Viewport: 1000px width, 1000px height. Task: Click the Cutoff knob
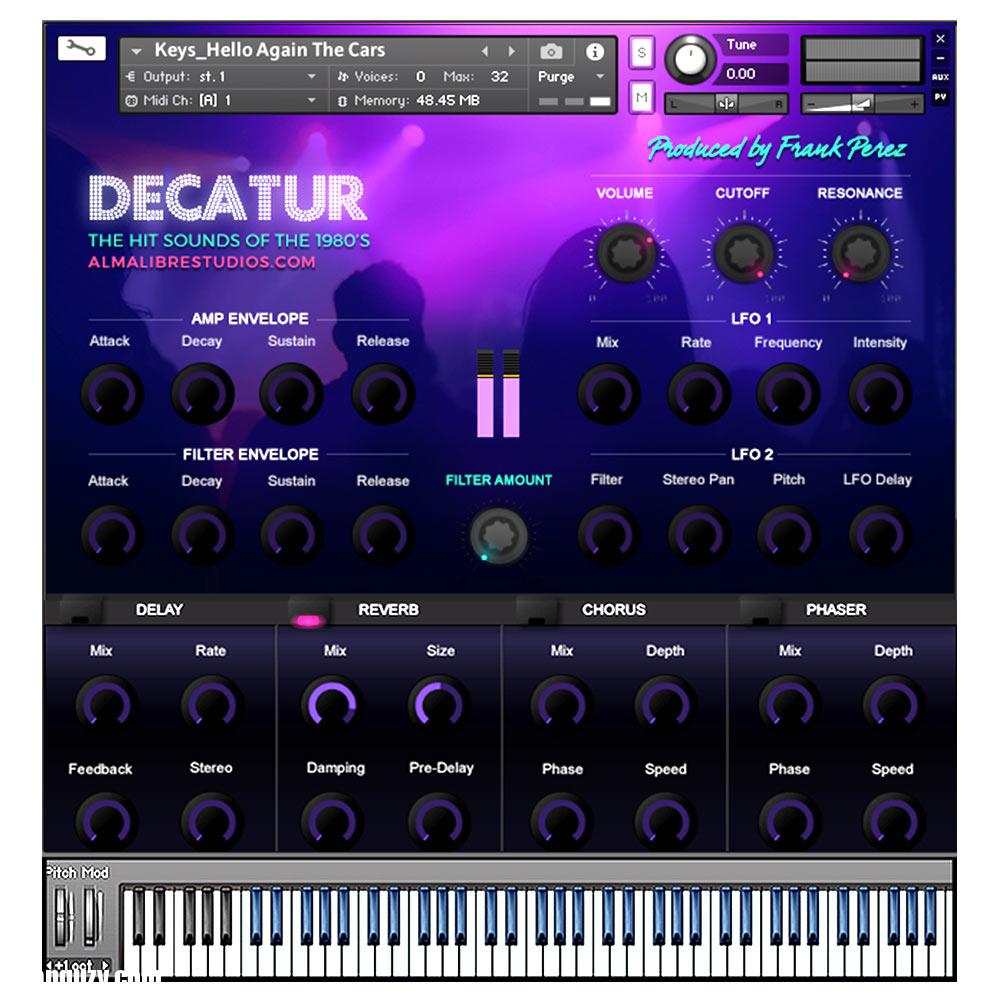744,253
